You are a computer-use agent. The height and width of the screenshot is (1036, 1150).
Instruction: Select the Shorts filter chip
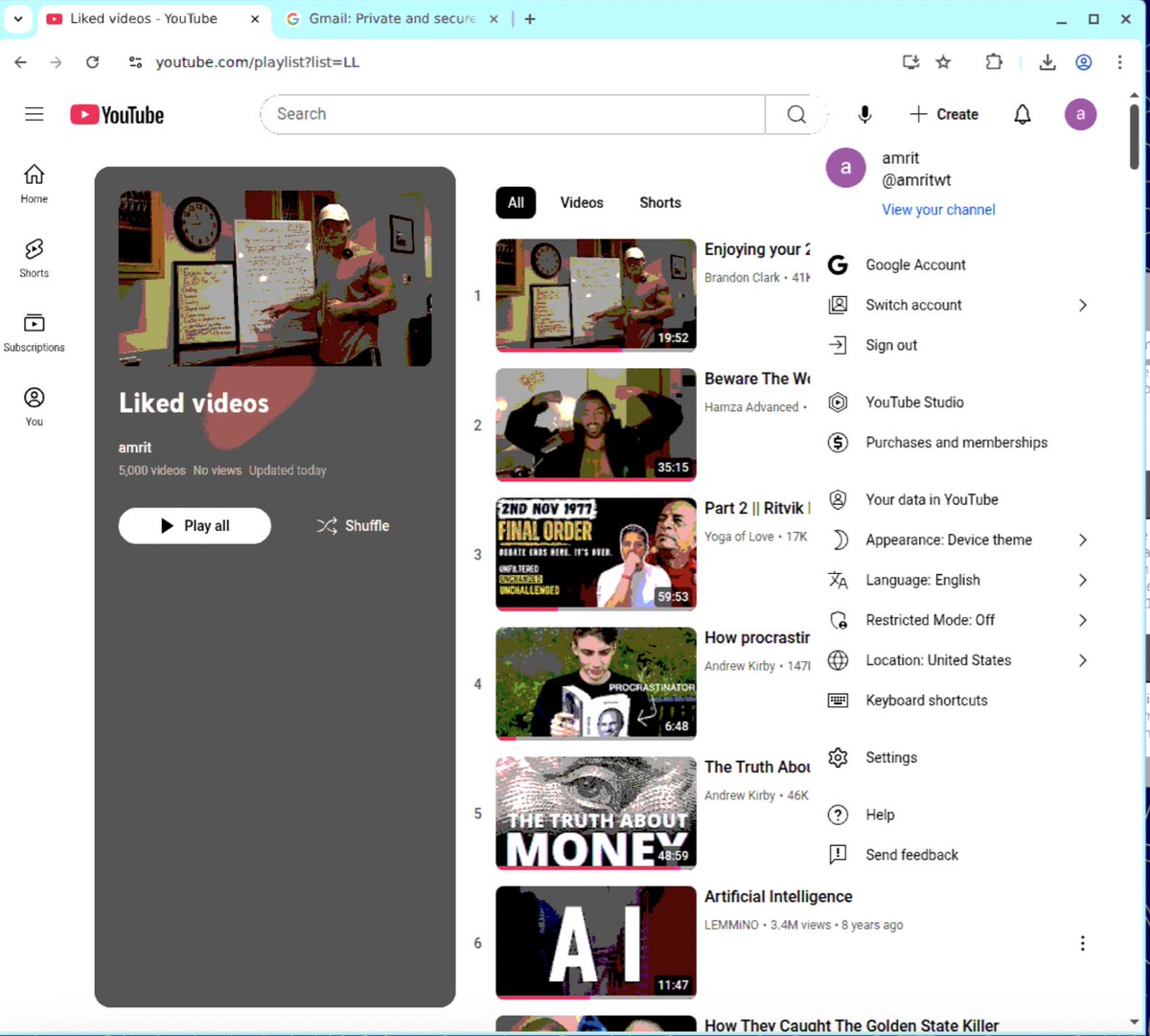660,202
